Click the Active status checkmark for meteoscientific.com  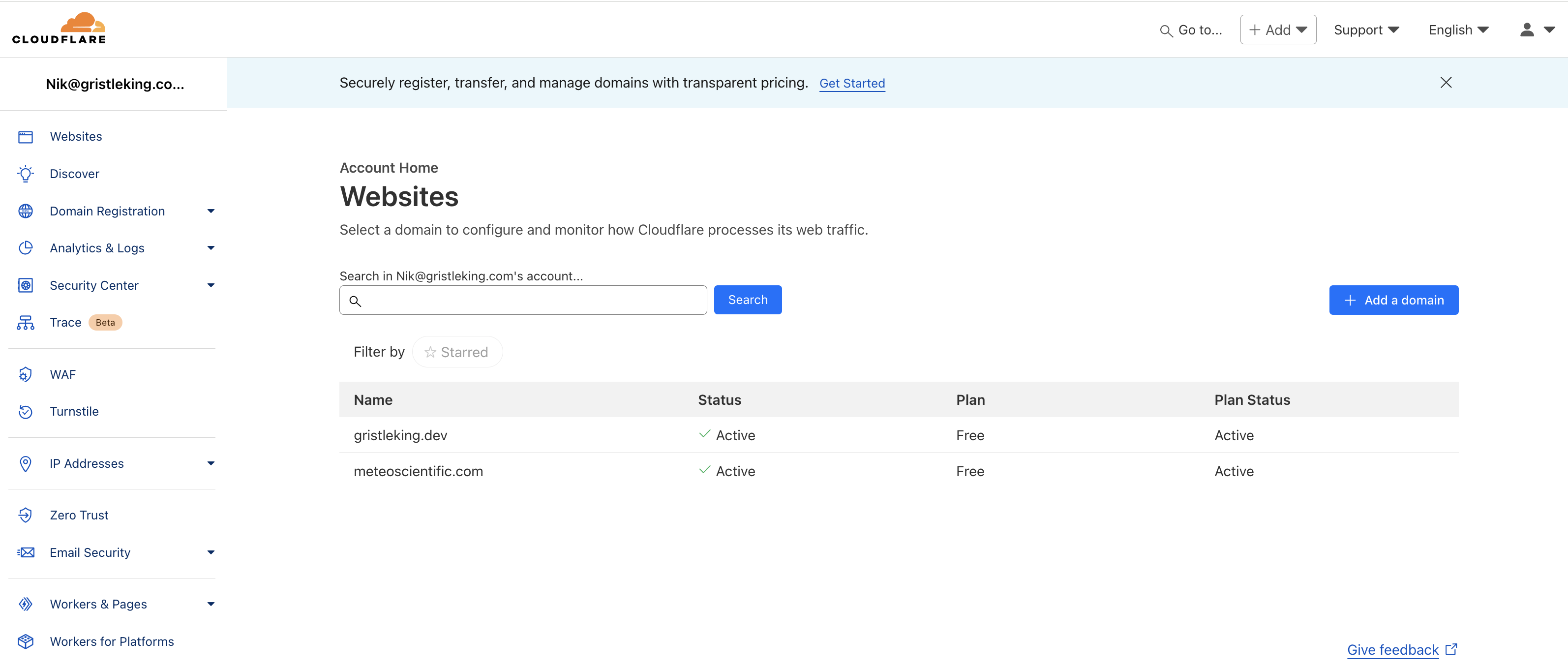pos(704,469)
